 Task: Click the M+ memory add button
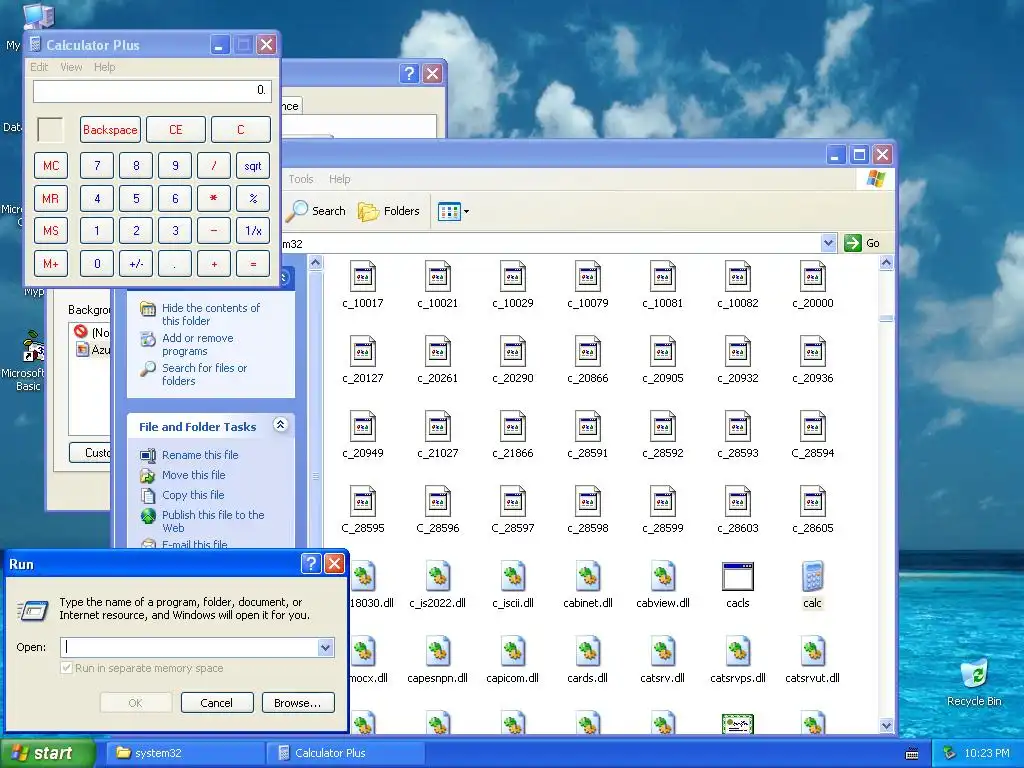click(51, 264)
